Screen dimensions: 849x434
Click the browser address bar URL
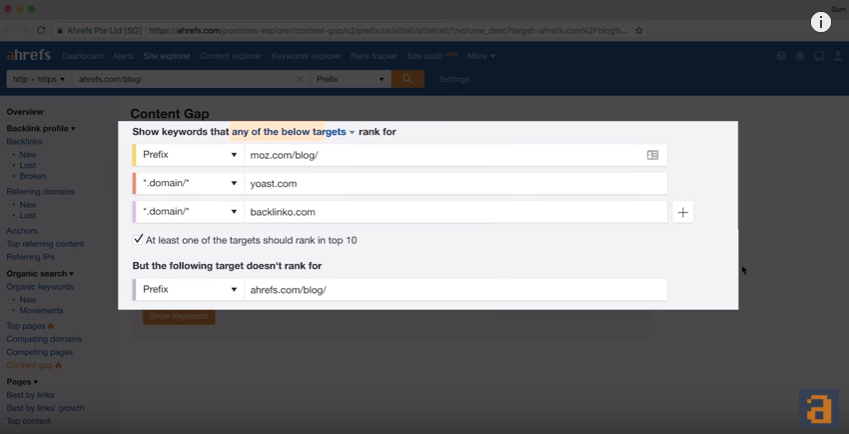click(x=388, y=31)
